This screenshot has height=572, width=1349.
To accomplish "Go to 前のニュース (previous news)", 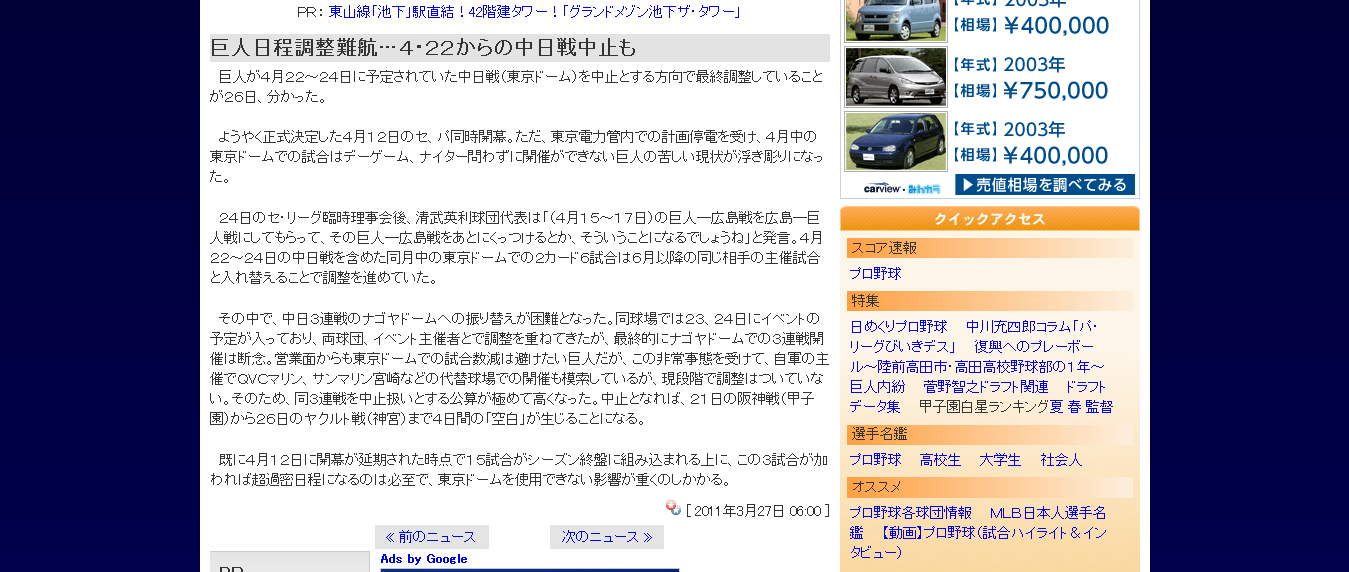I will coord(432,537).
